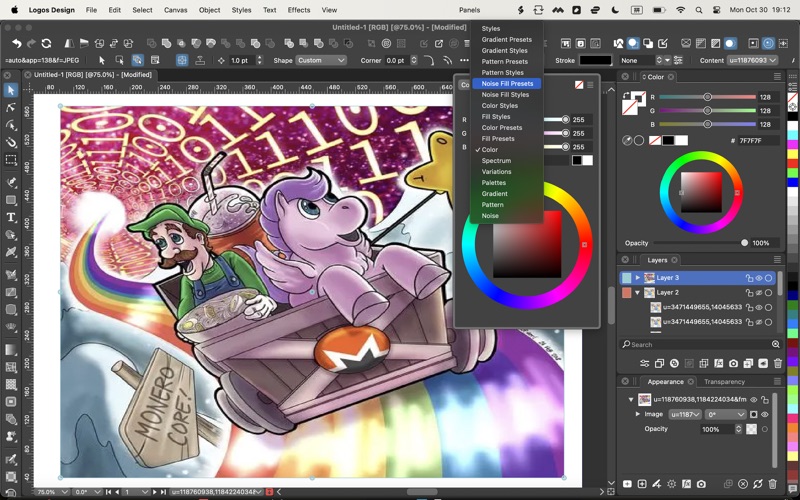Screen dimensions: 800x500
Task: Click the camera icon in Layers panel toolbar
Action: click(x=733, y=363)
